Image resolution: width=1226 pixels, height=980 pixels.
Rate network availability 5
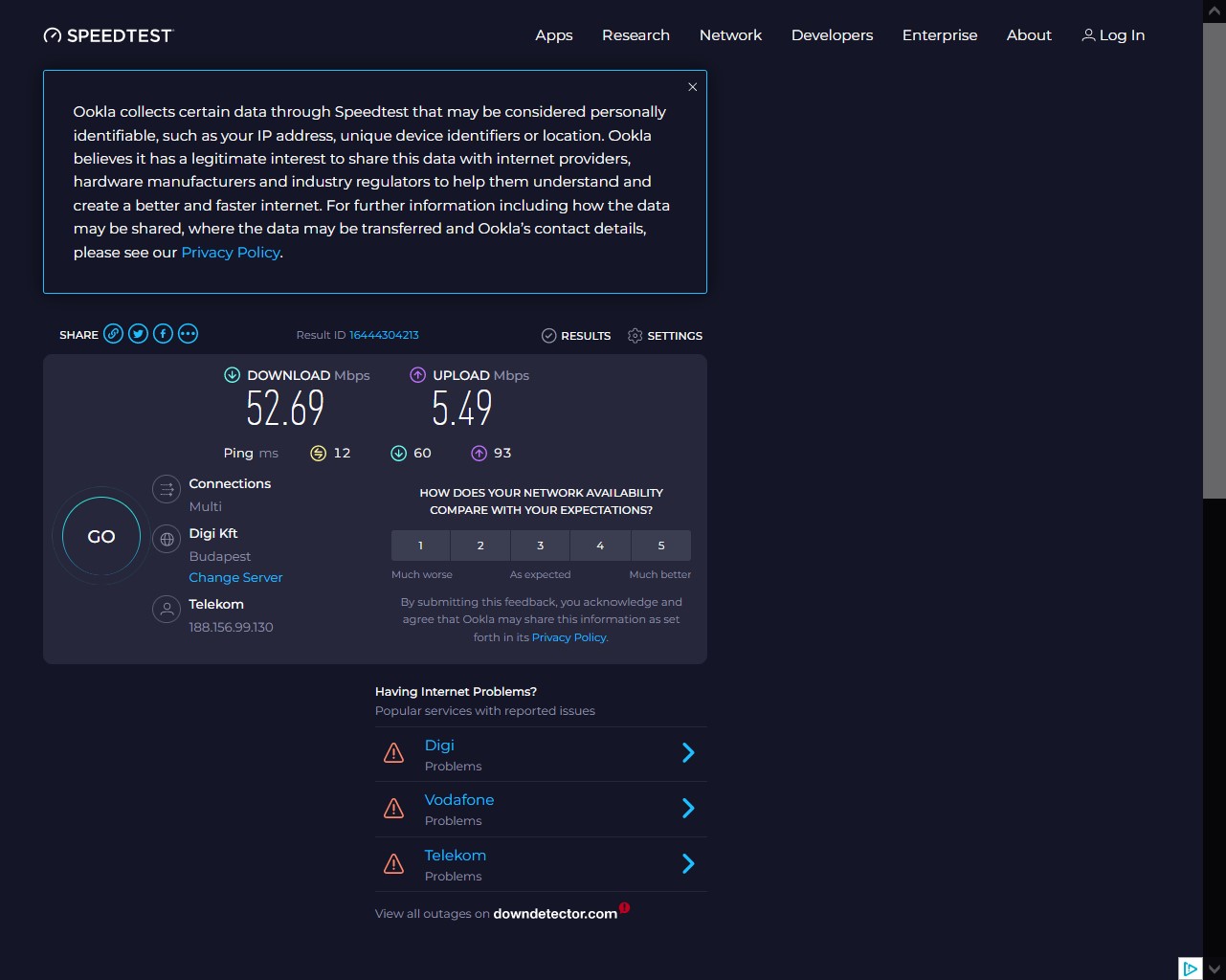(x=661, y=546)
